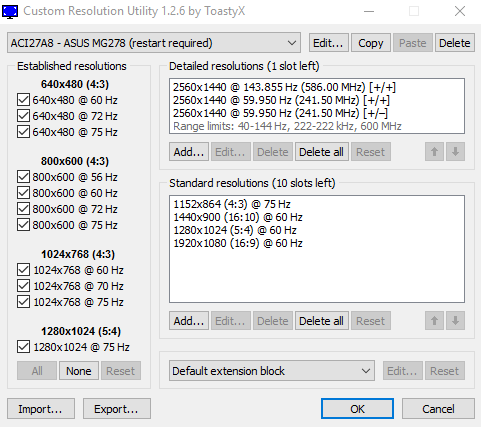The height and width of the screenshot is (427, 481).
Task: Open the ASUS MG278 monitor dropdown
Action: [154, 43]
